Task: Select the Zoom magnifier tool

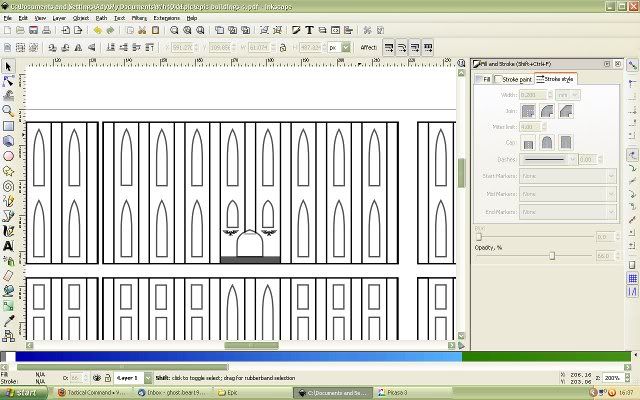Action: (8, 111)
